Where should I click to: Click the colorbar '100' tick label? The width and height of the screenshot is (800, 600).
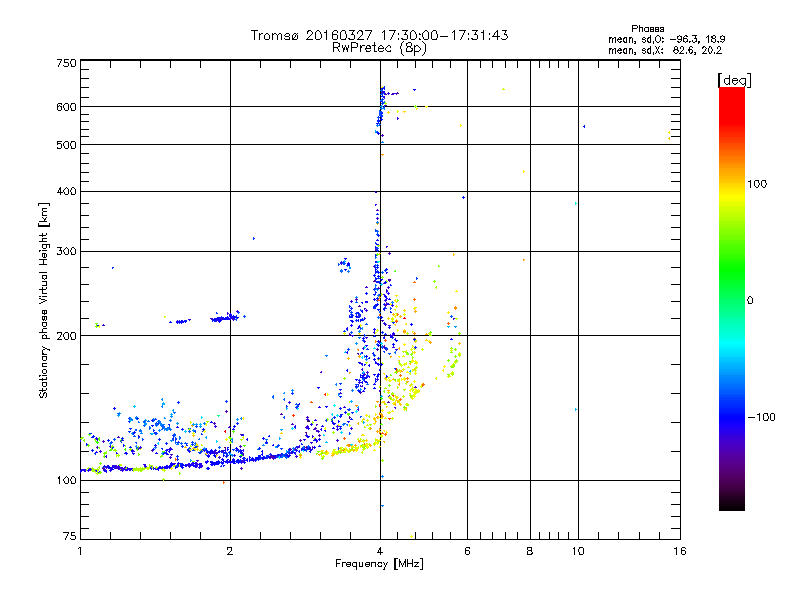(x=757, y=184)
